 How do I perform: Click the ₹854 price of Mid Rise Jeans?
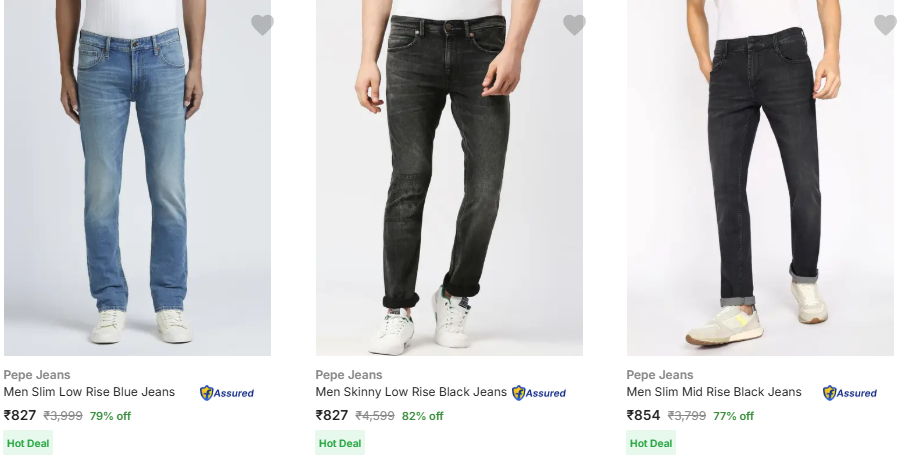[x=643, y=416]
